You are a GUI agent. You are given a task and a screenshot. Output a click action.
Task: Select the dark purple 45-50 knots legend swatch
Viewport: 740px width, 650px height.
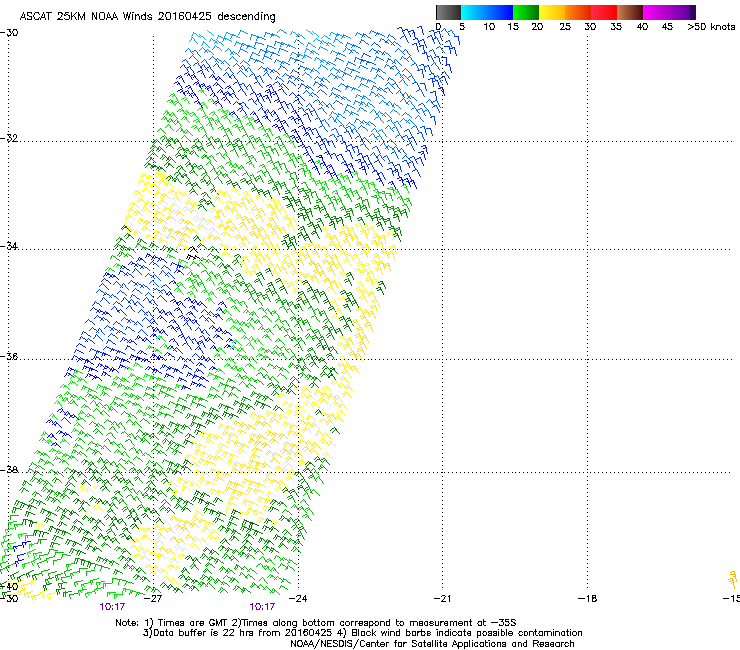pos(682,12)
